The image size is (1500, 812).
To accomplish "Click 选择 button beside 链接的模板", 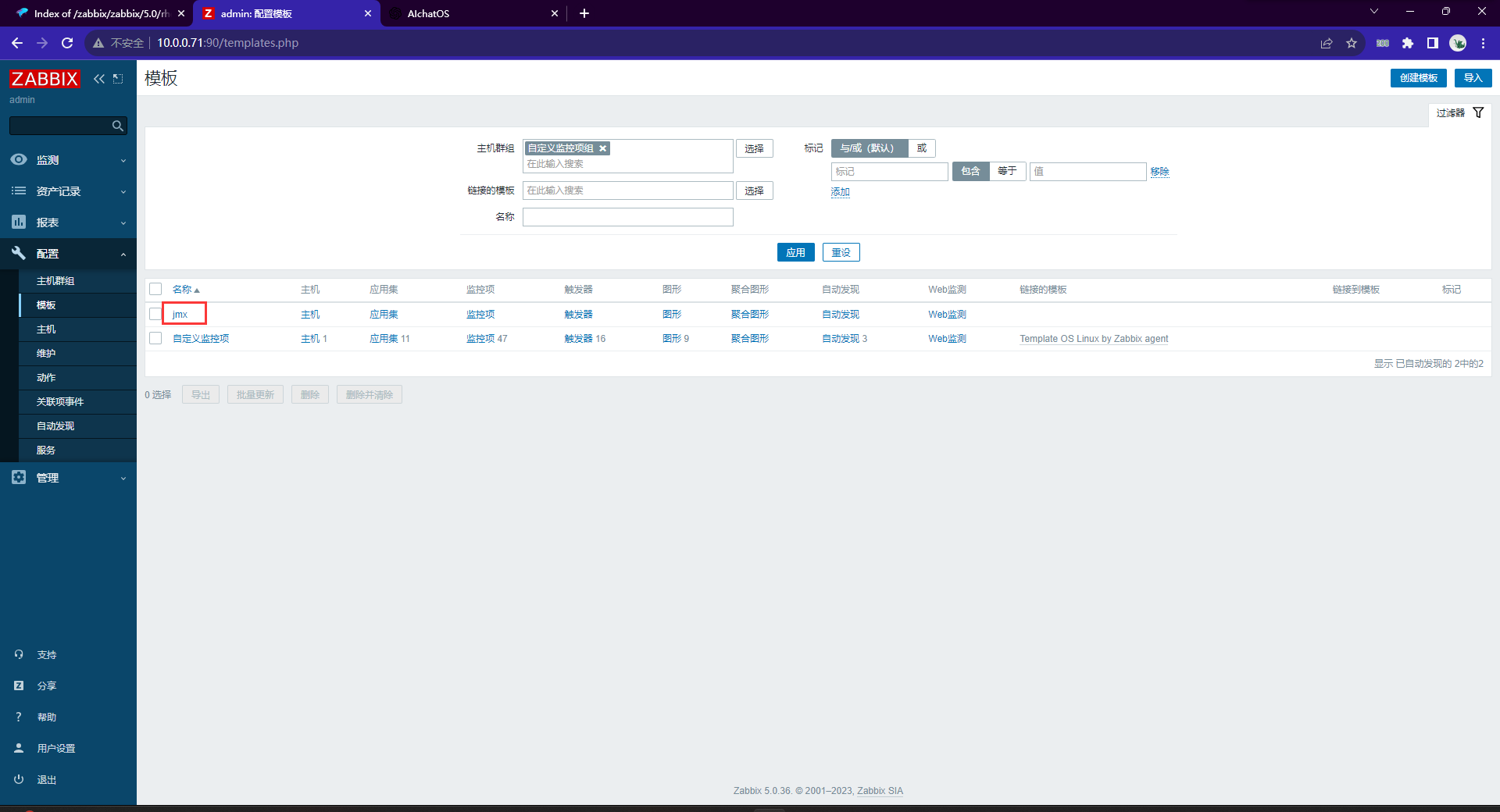I will (754, 191).
